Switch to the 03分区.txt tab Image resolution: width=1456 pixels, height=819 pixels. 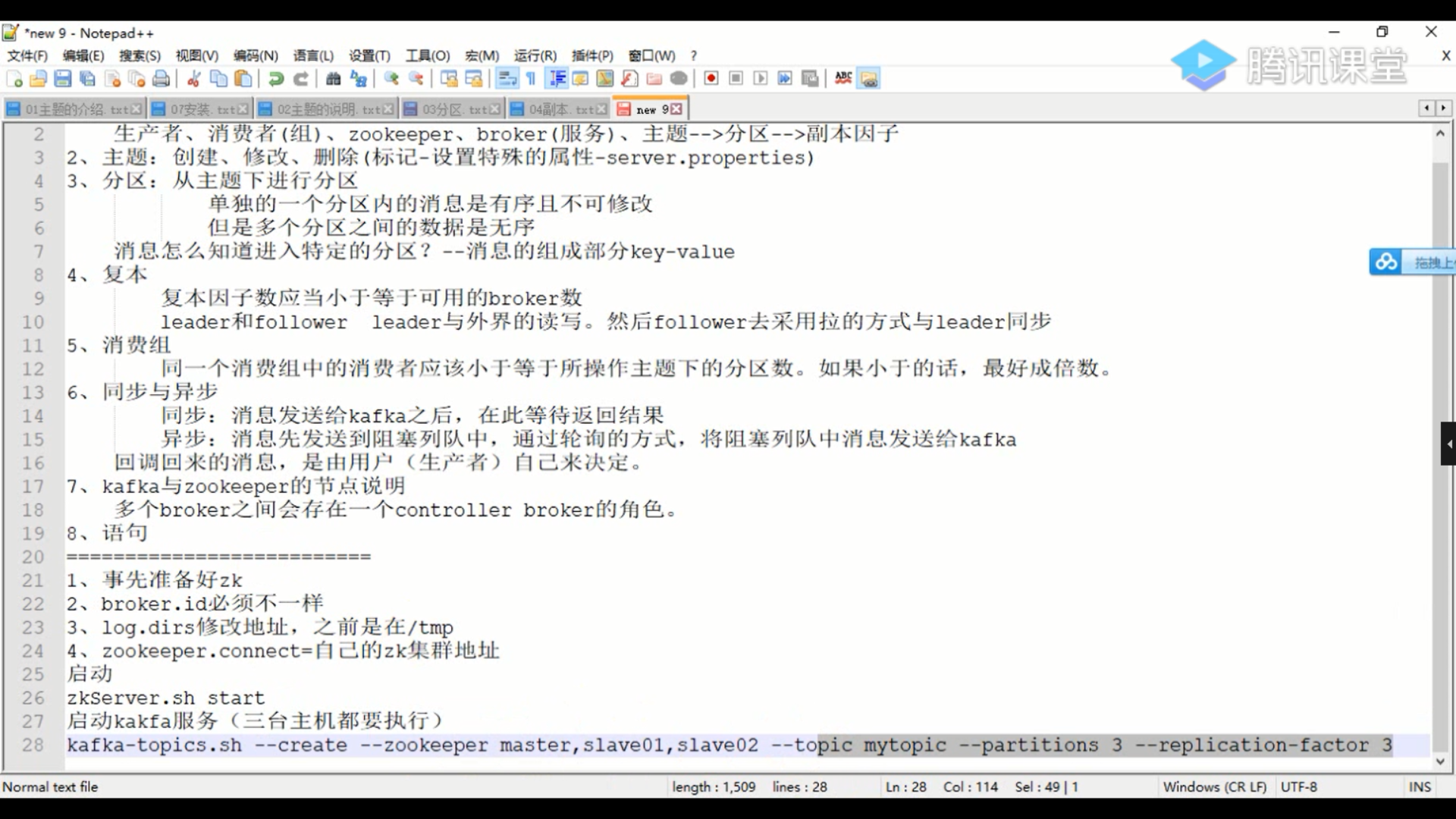[453, 109]
